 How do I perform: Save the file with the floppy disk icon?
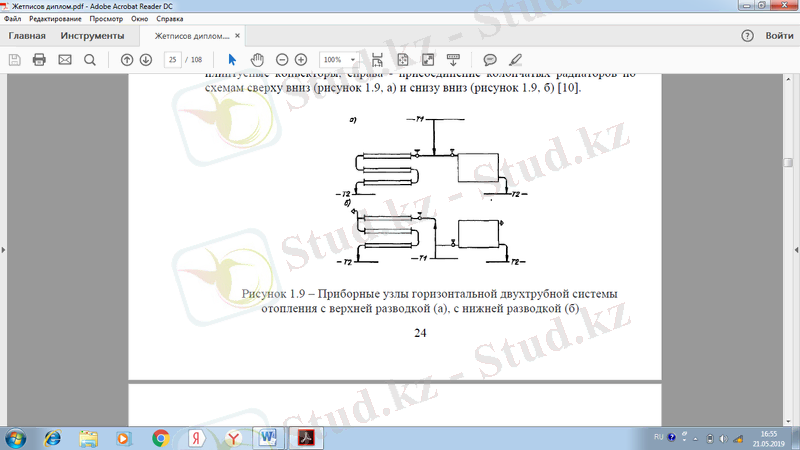click(x=15, y=60)
